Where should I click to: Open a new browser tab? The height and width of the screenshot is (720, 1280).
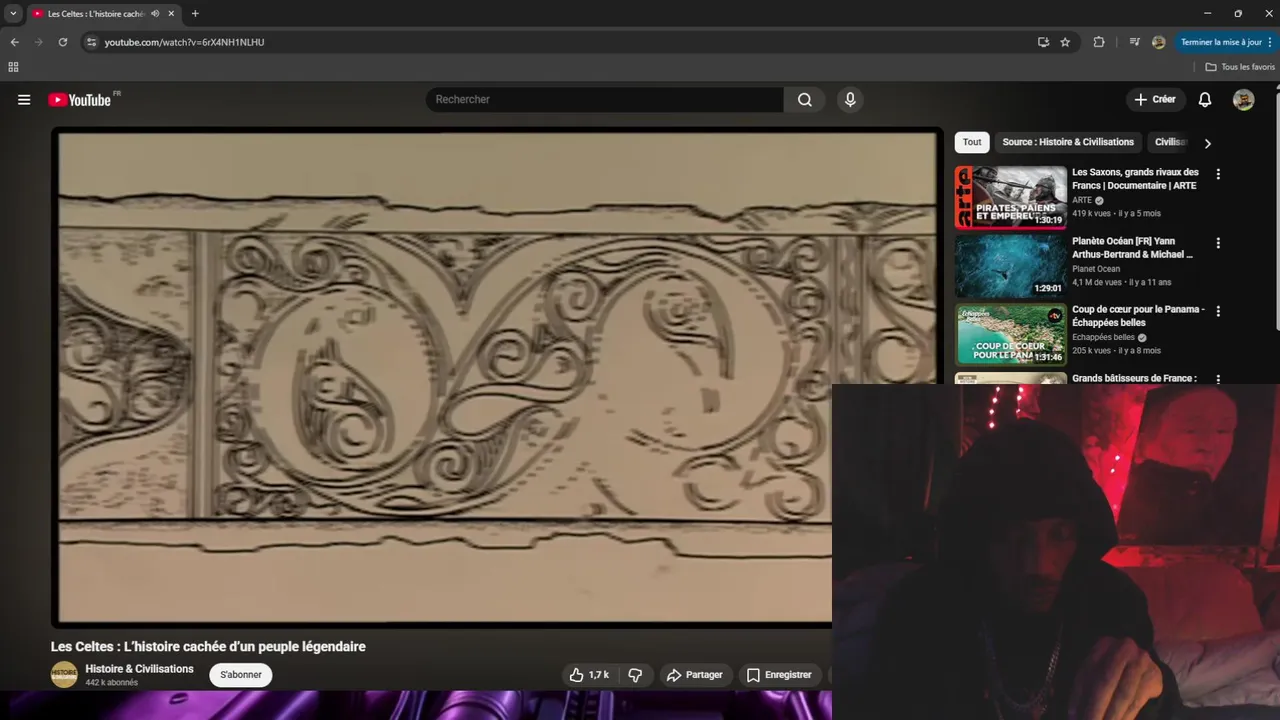[x=195, y=14]
